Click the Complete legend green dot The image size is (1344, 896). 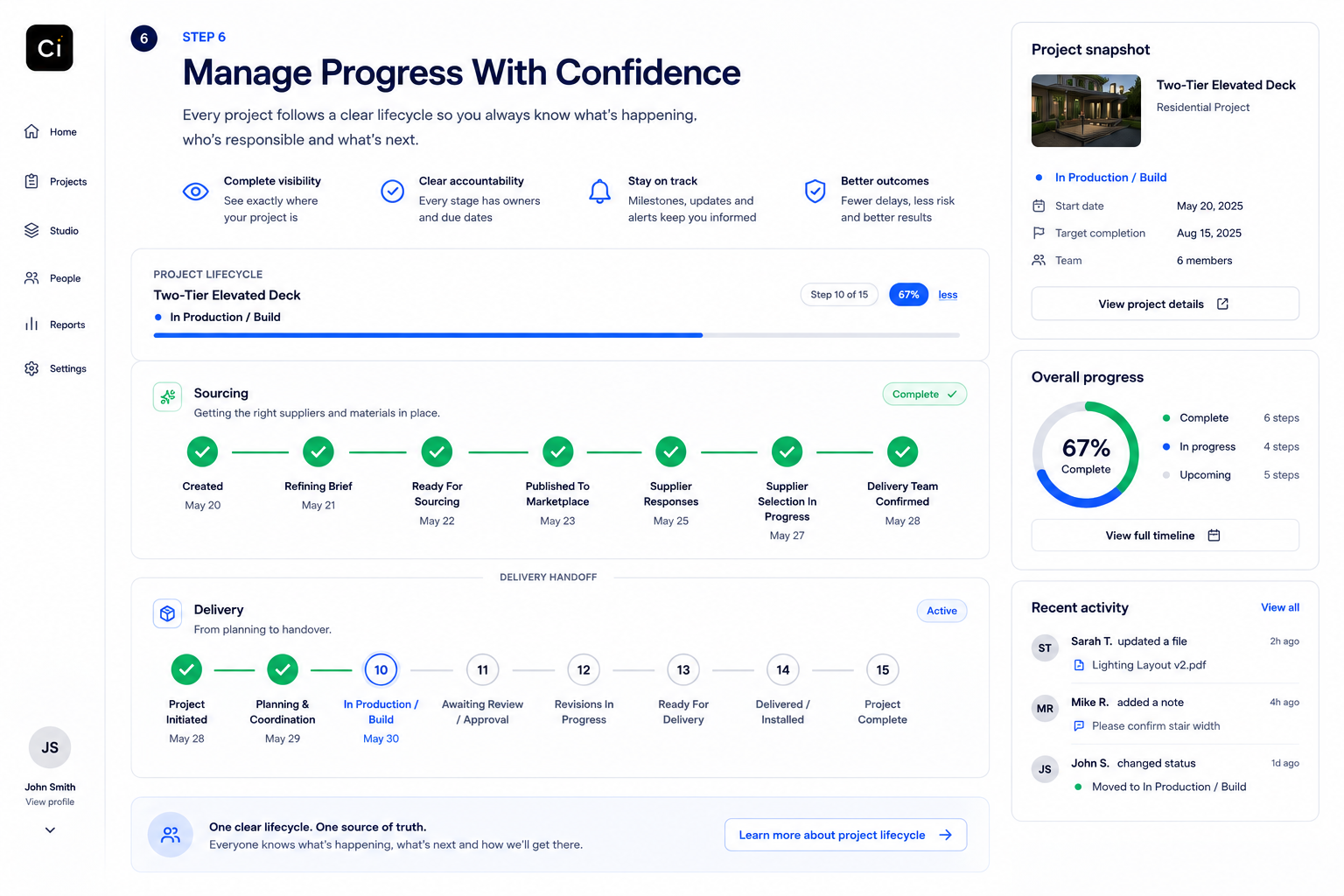[1166, 418]
